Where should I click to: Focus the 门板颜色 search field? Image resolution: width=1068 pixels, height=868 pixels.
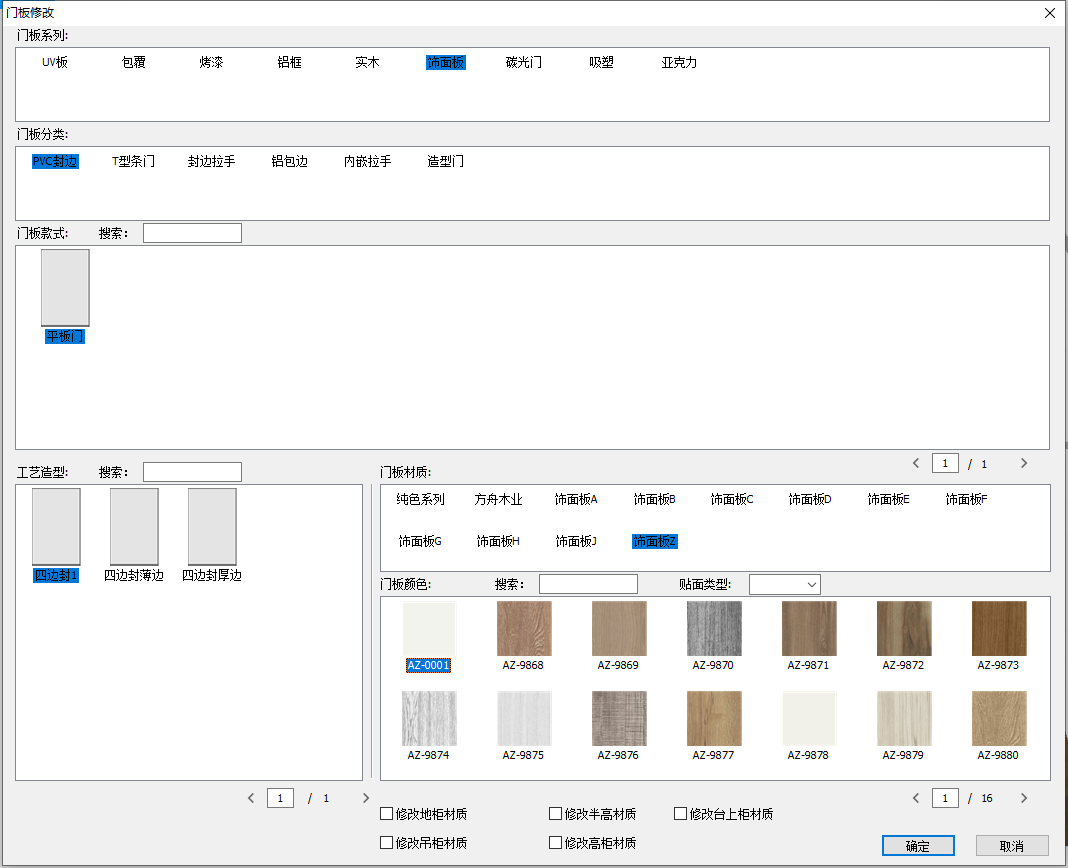click(588, 585)
